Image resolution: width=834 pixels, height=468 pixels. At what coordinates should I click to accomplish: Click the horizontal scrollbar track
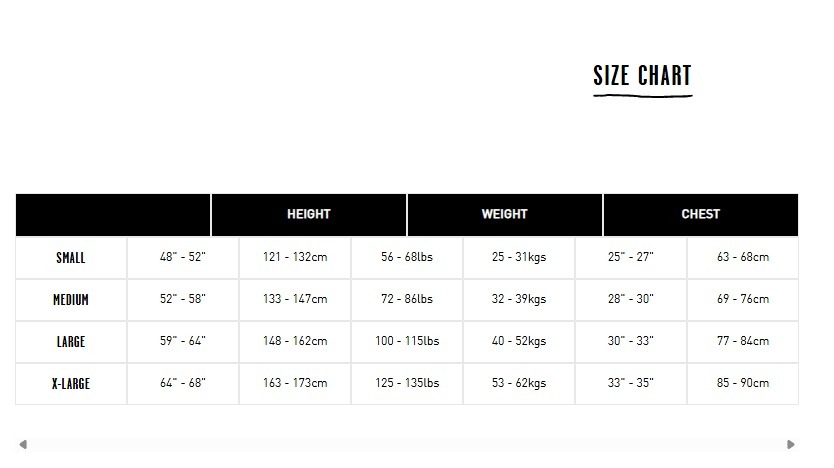click(x=407, y=444)
